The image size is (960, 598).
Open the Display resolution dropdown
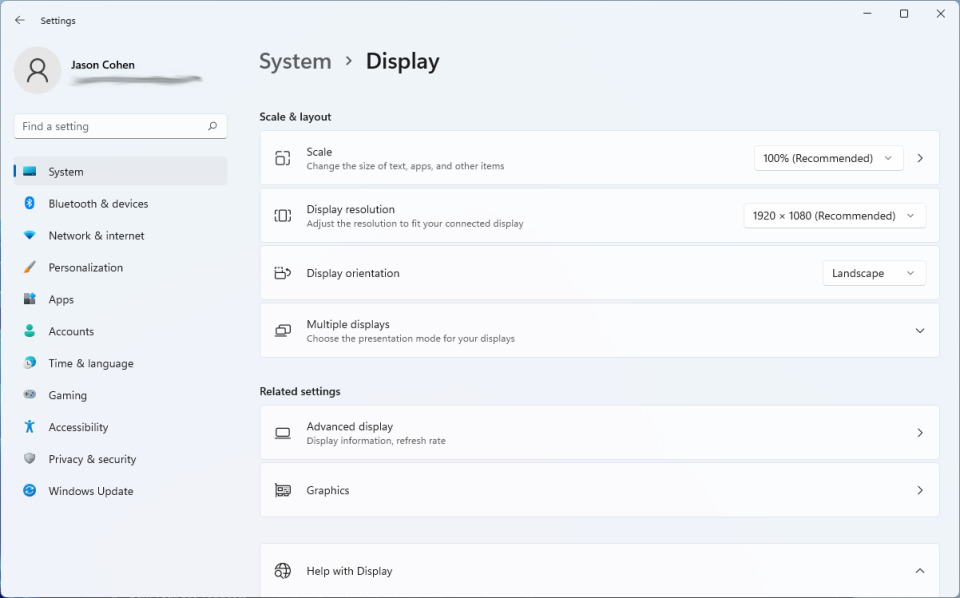click(834, 216)
